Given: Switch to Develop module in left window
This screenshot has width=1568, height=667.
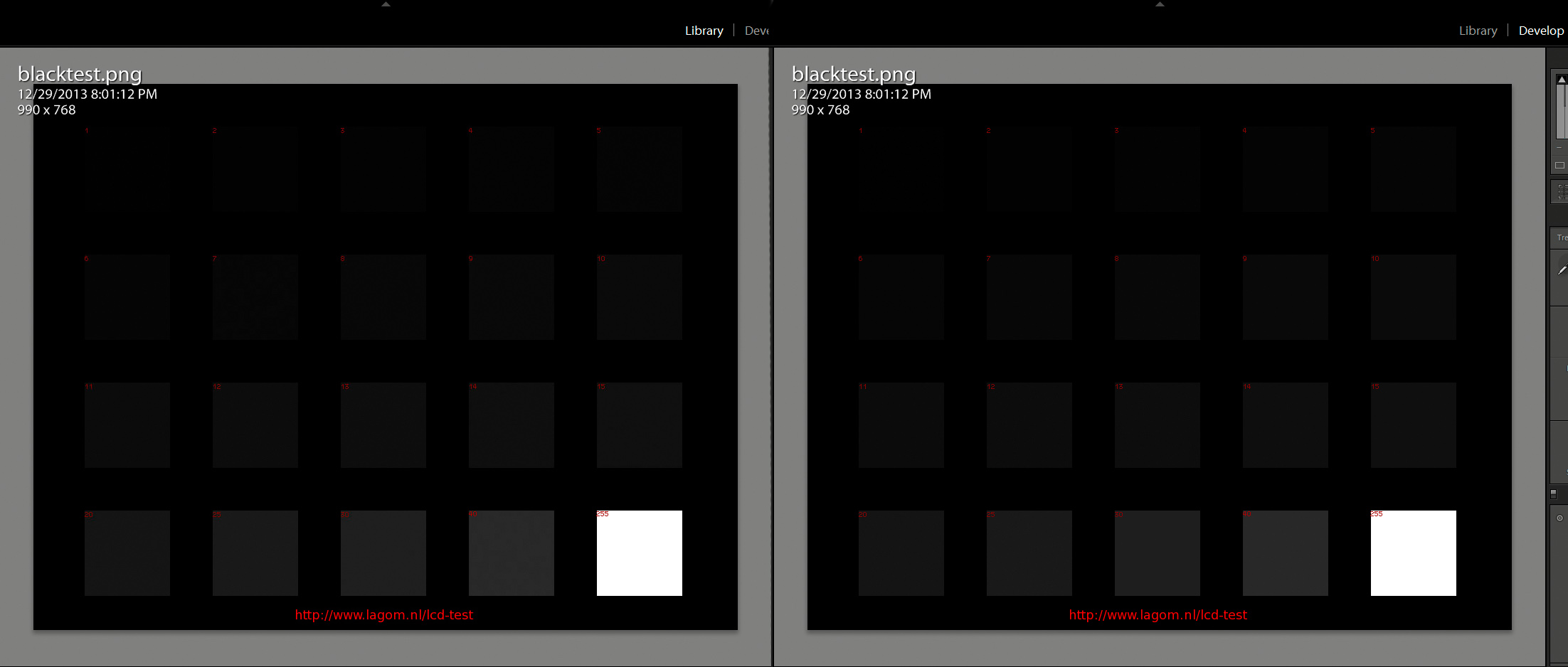Looking at the screenshot, I should pos(757,31).
